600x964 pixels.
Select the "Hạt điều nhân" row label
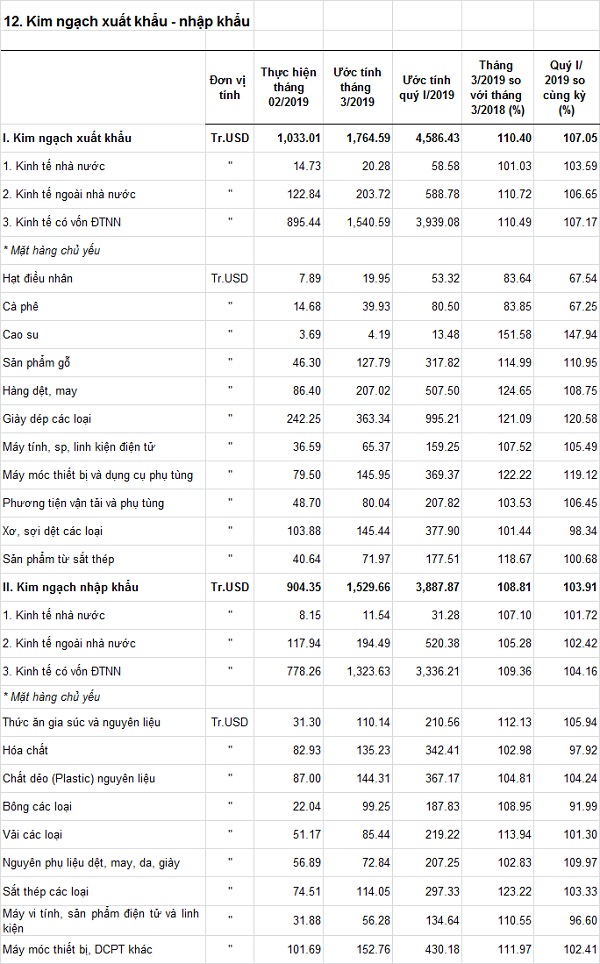pyautogui.click(x=39, y=278)
